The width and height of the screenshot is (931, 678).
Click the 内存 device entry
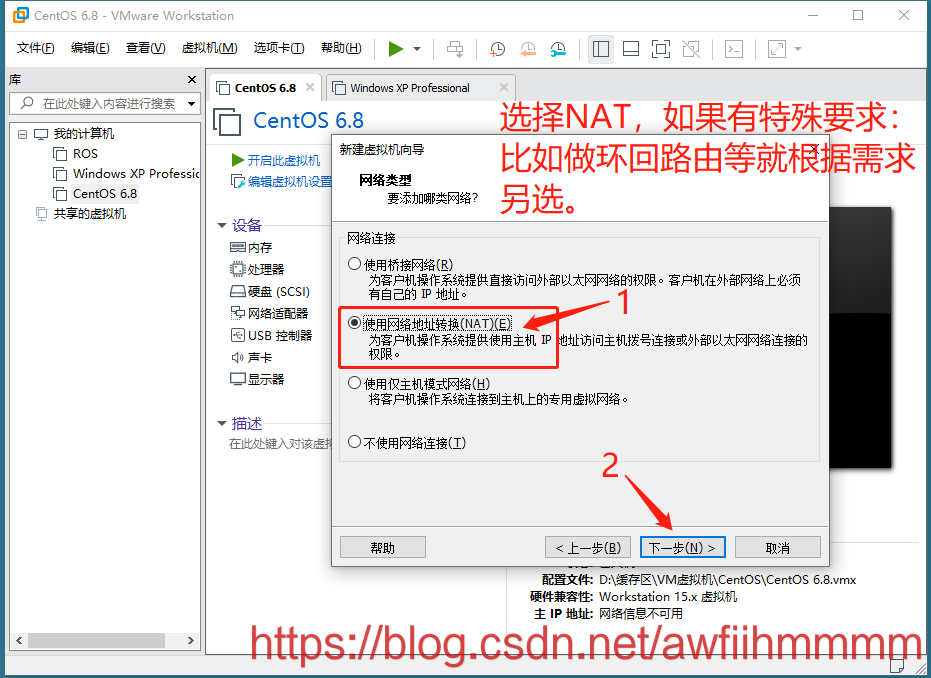point(251,247)
